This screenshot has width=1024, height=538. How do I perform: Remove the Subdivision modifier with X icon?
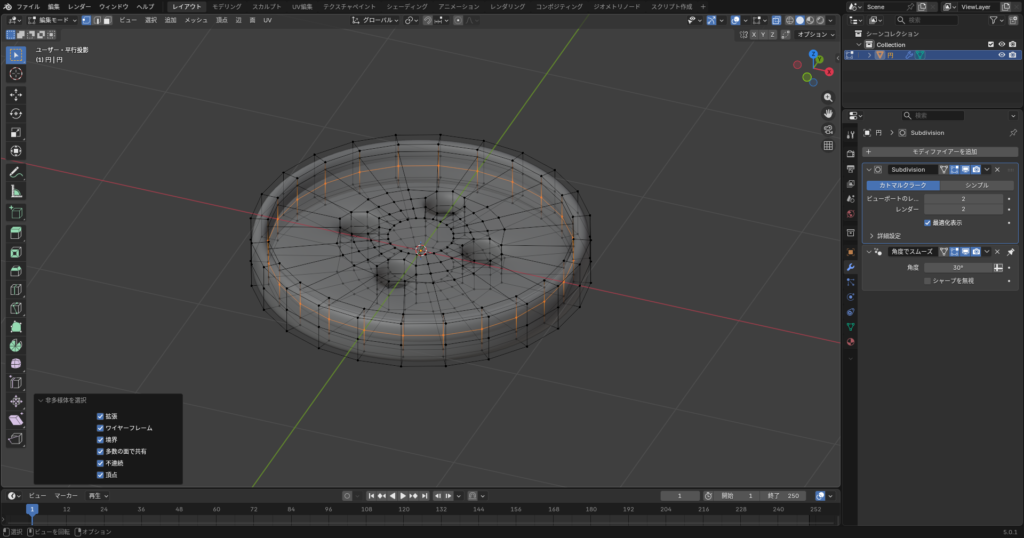tap(997, 170)
